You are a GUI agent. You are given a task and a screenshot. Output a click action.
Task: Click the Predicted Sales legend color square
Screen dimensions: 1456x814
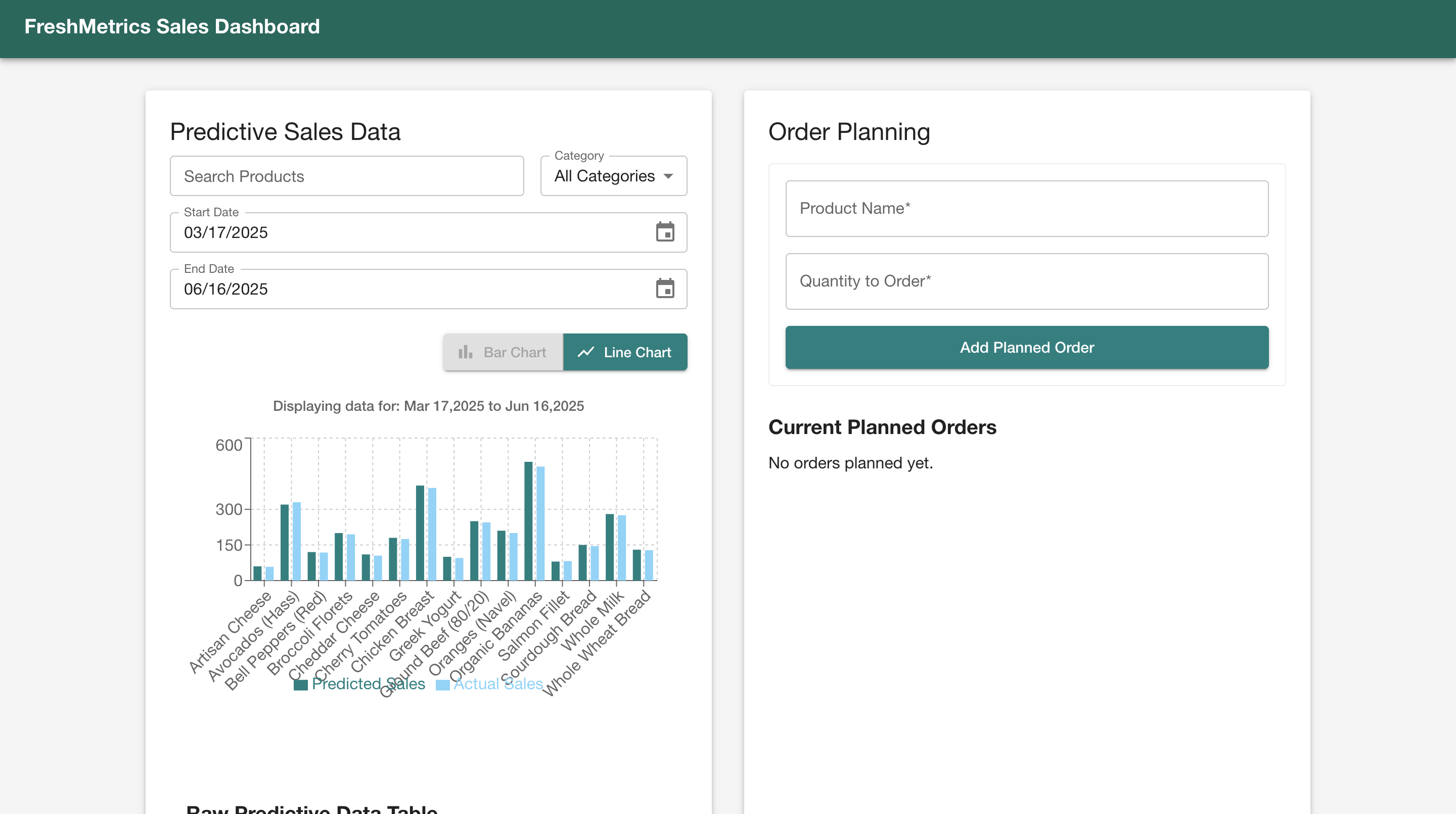pyautogui.click(x=301, y=685)
